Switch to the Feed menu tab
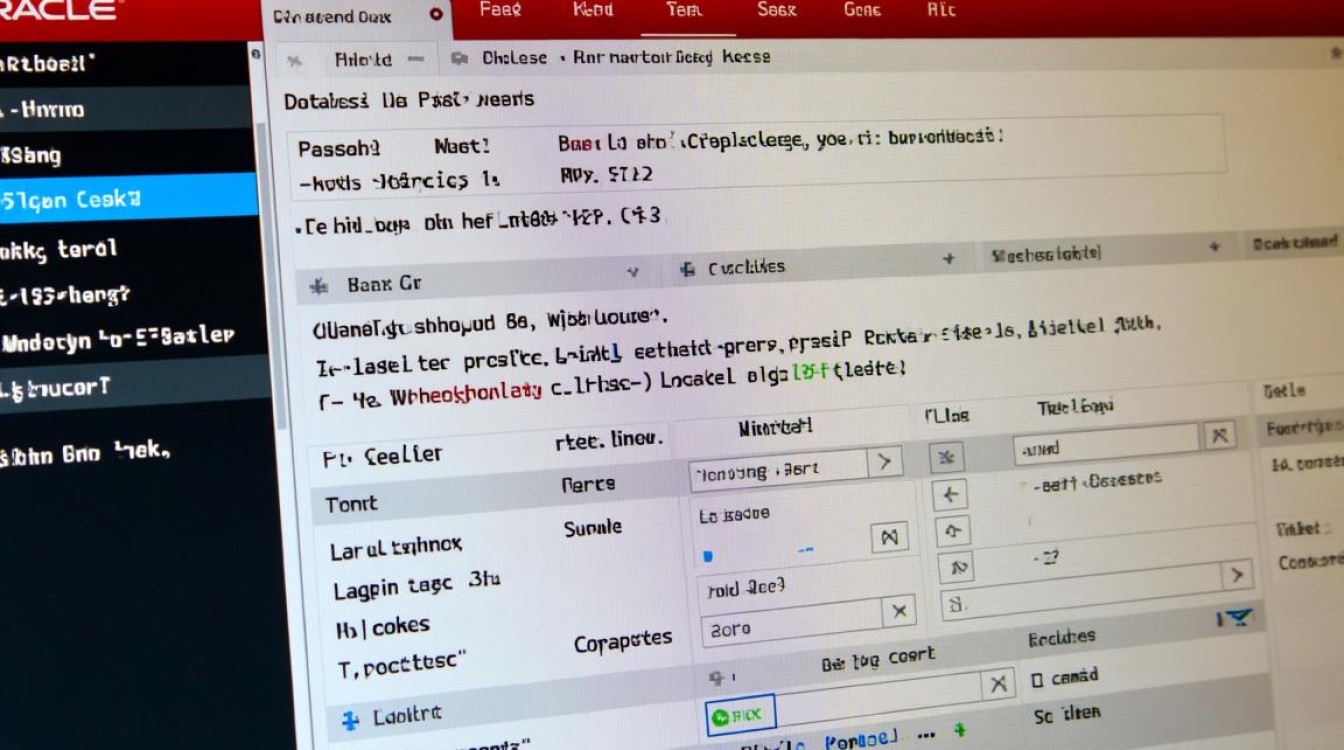 (500, 11)
